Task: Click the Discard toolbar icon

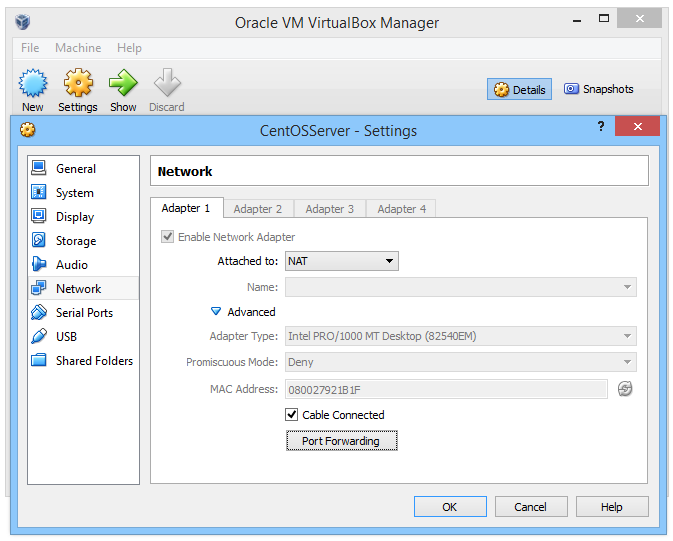Action: tap(167, 83)
